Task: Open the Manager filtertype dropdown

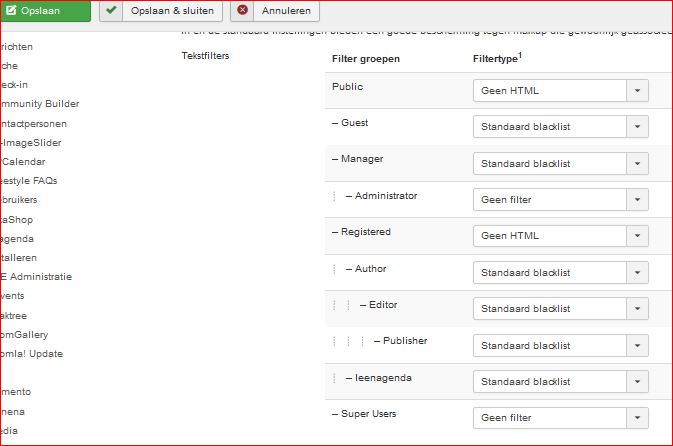Action: (561, 164)
